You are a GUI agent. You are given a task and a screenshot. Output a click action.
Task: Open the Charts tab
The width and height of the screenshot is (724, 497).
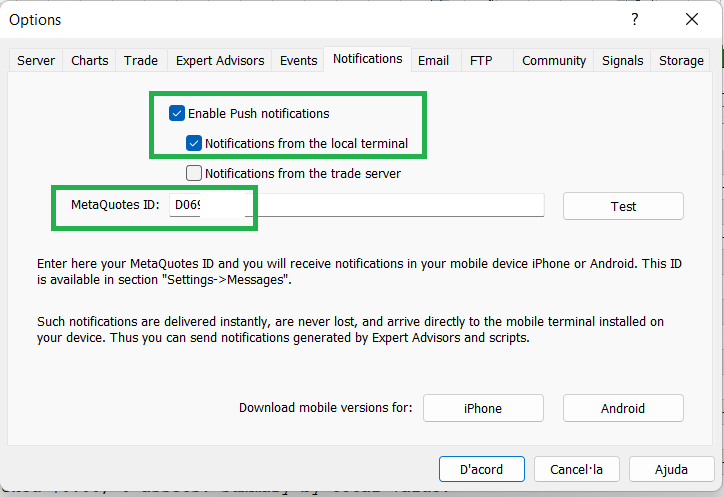(x=90, y=61)
